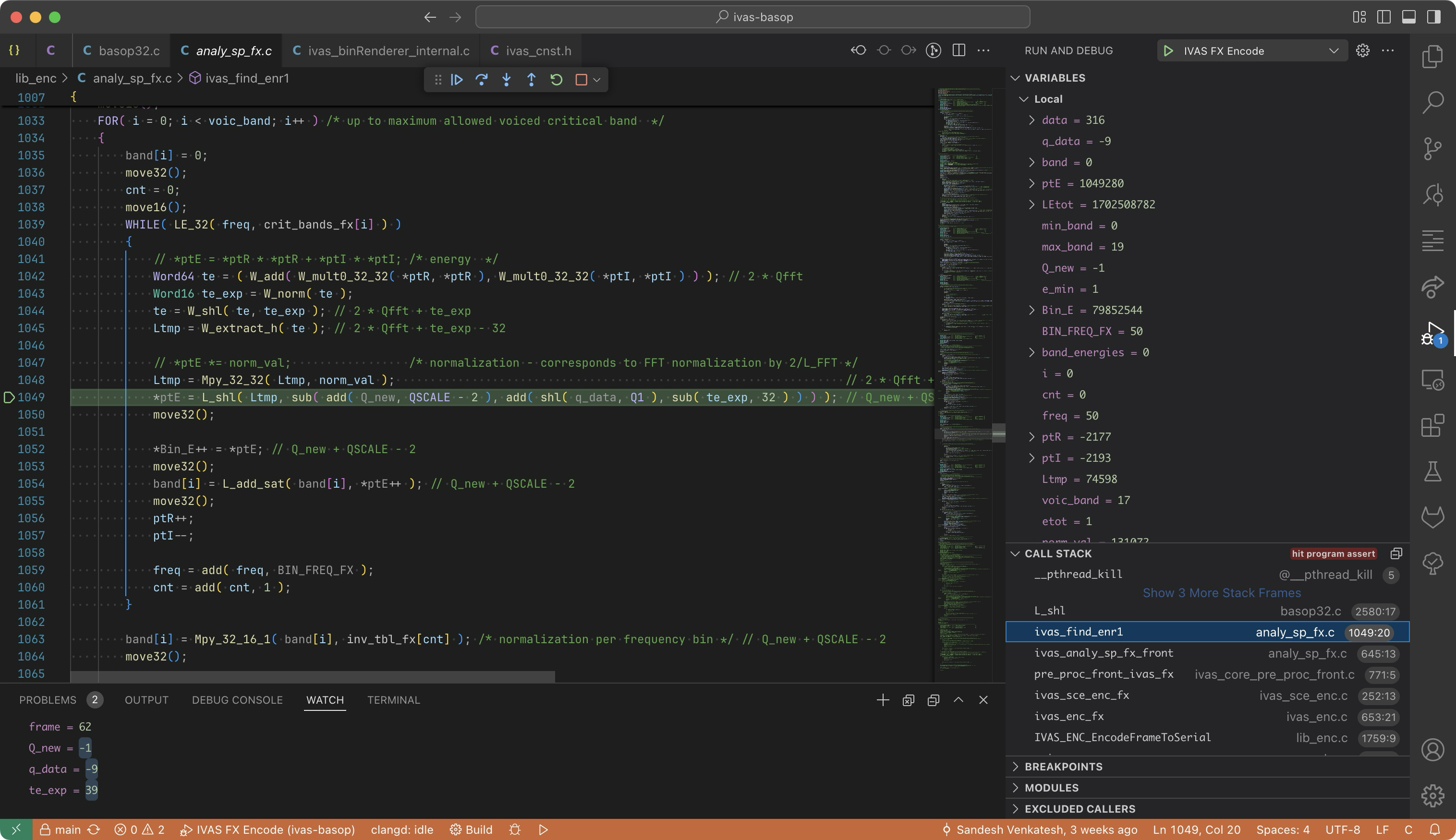This screenshot has height=840, width=1456.
Task: Open launch.json via debug gear icon
Action: tap(1362, 51)
